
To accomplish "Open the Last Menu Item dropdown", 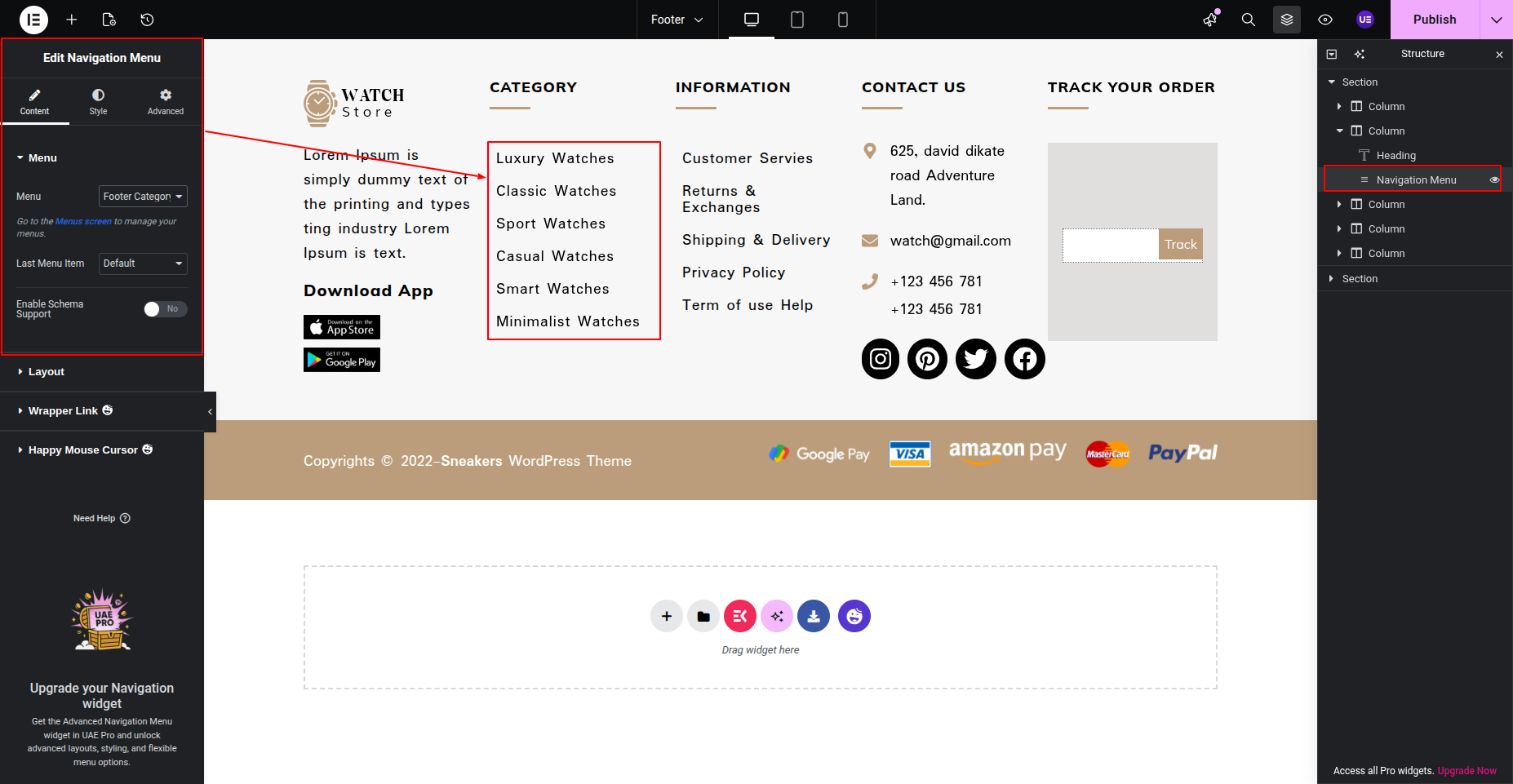I will click(143, 264).
